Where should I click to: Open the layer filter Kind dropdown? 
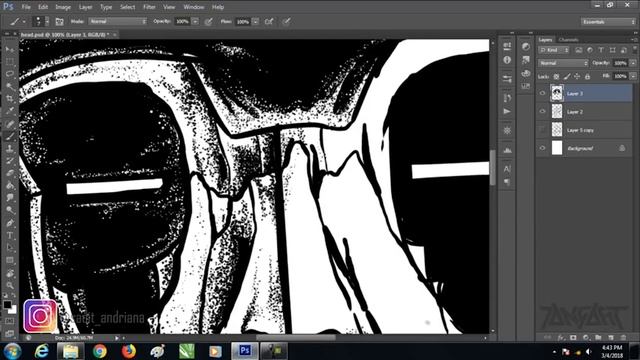pyautogui.click(x=554, y=50)
